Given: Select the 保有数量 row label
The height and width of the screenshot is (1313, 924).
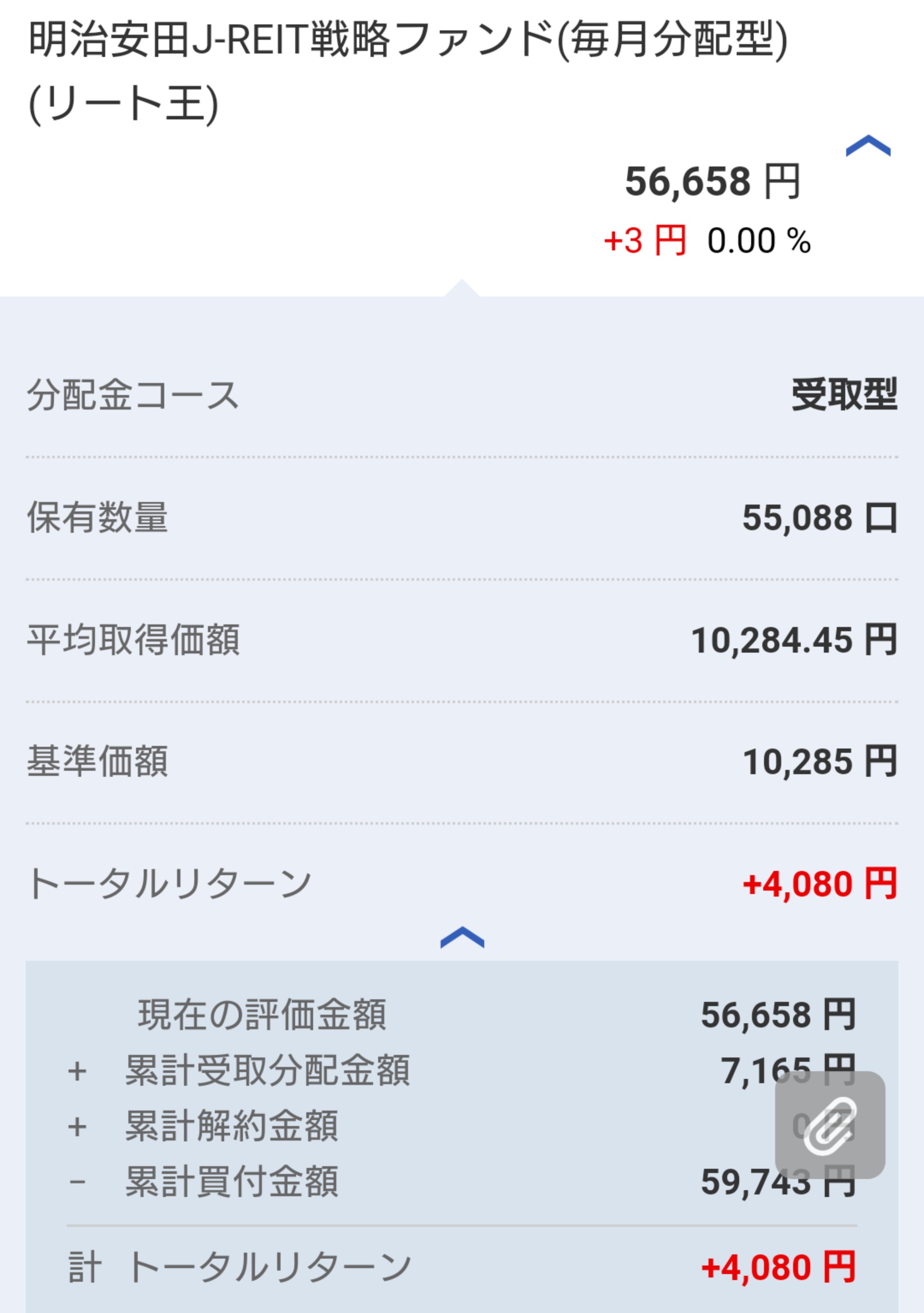Looking at the screenshot, I should click(98, 517).
